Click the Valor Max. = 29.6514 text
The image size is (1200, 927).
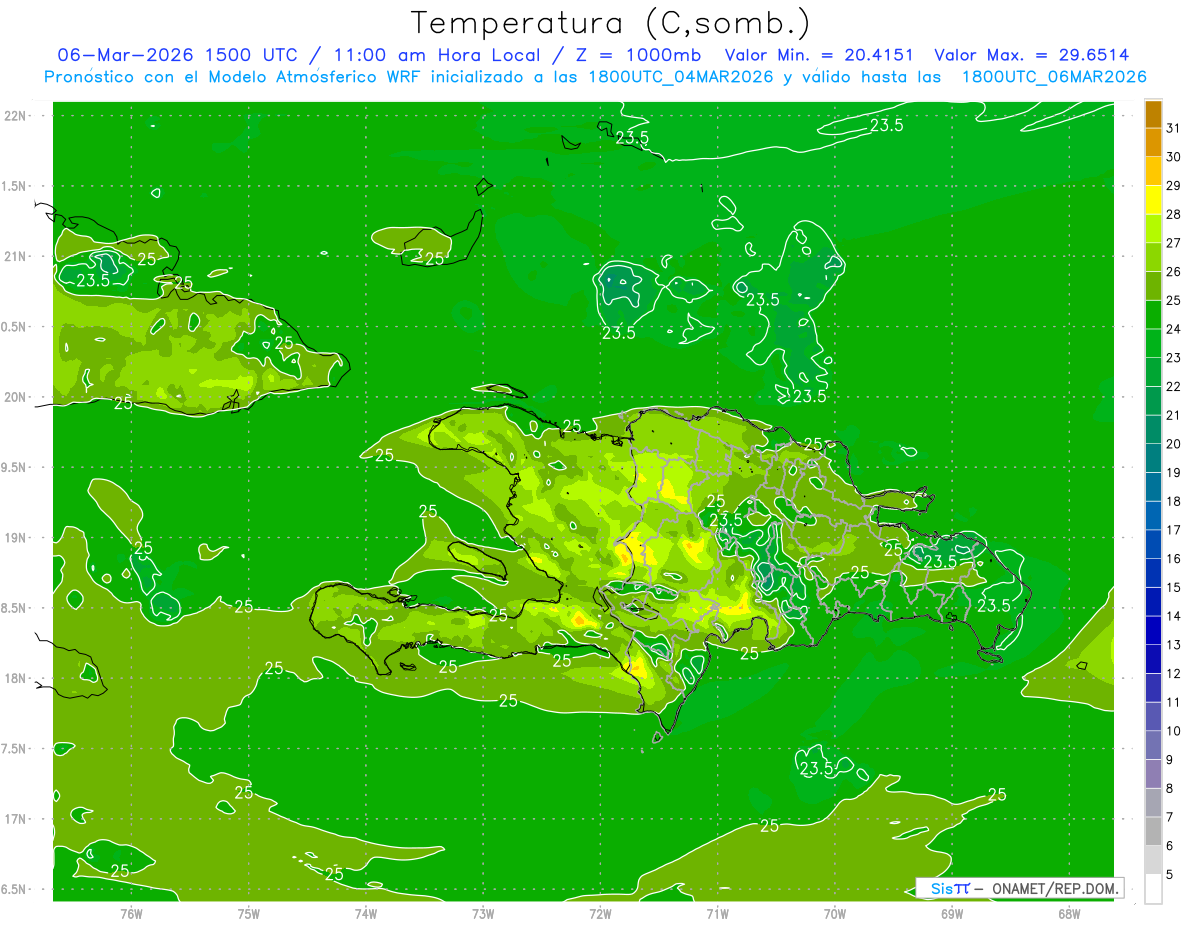[x=1032, y=55]
